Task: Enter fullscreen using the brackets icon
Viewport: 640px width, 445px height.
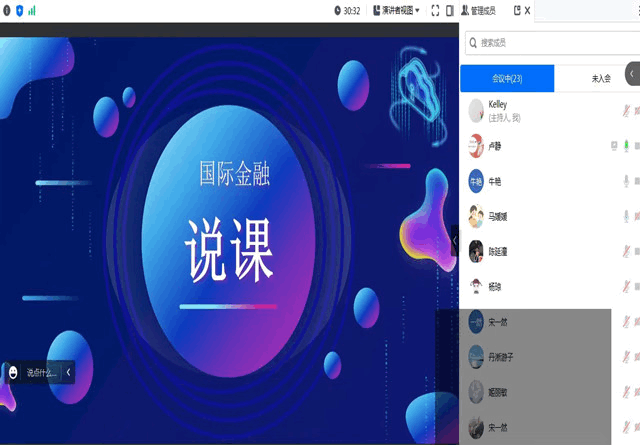Action: (x=435, y=11)
